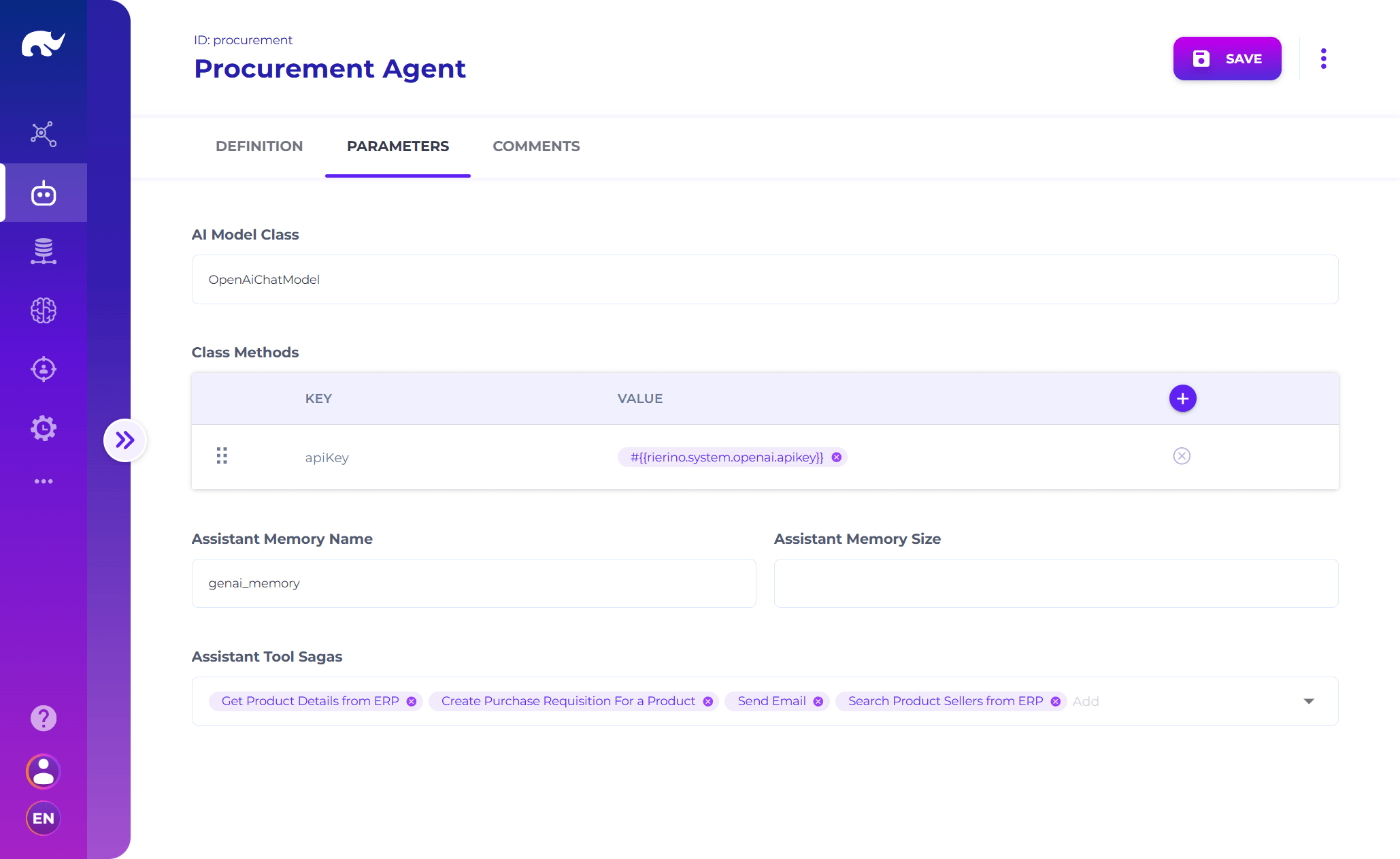Open the help question mark icon
Image resolution: width=1400 pixels, height=859 pixels.
pyautogui.click(x=44, y=718)
